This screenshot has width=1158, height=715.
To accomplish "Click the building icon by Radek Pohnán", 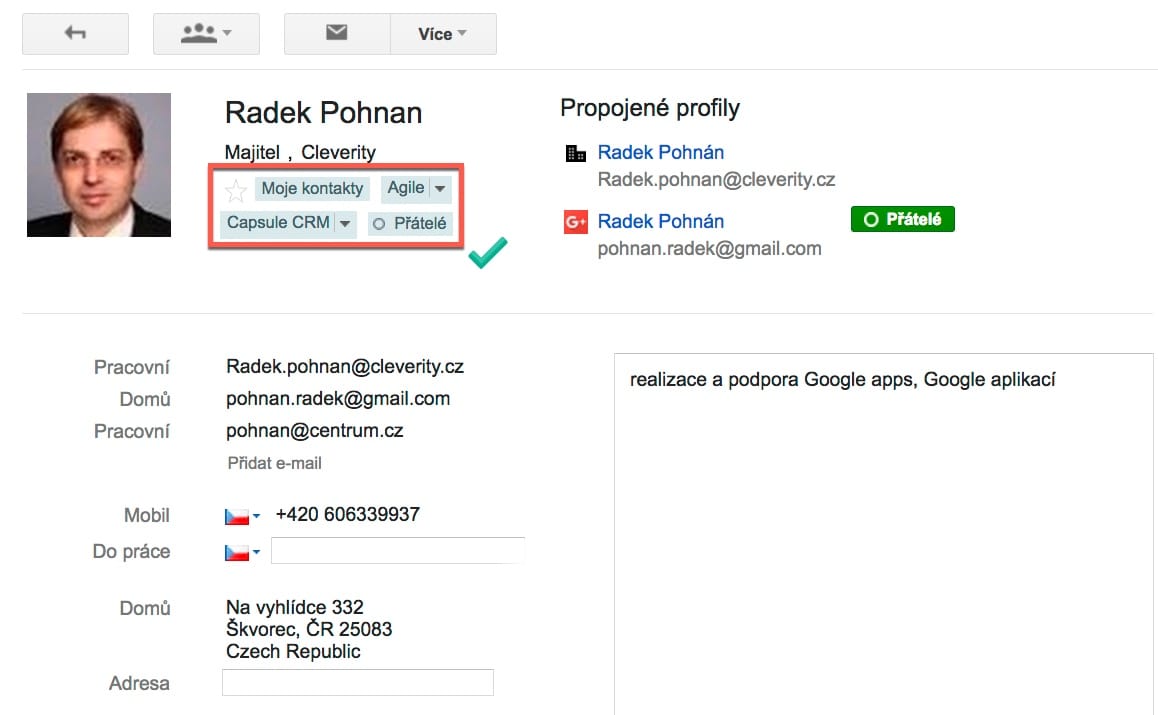I will click(x=575, y=153).
